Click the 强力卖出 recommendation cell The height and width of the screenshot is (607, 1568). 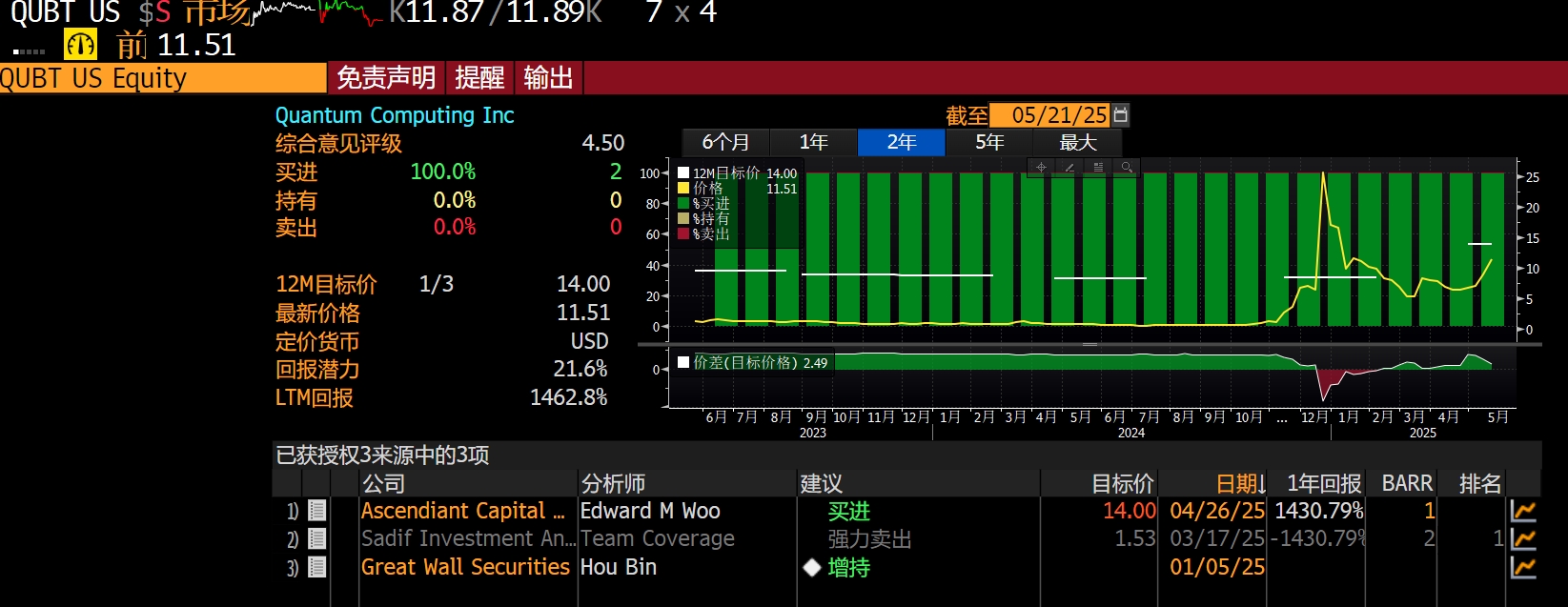tap(870, 539)
